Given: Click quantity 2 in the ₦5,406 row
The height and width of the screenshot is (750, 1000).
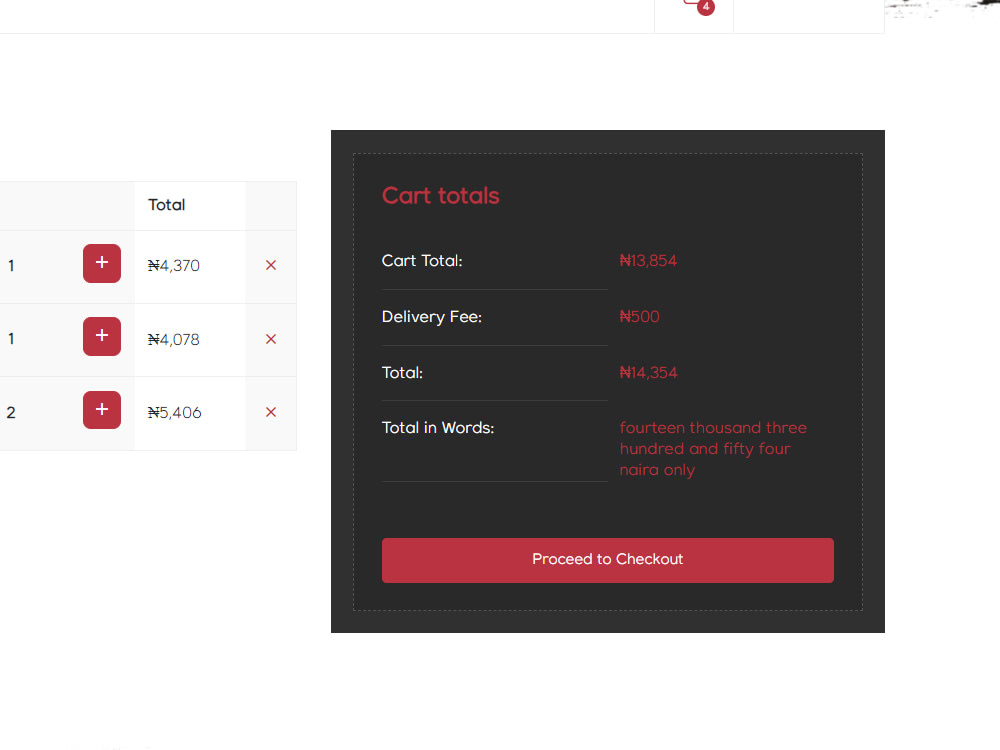Looking at the screenshot, I should click(11, 413).
